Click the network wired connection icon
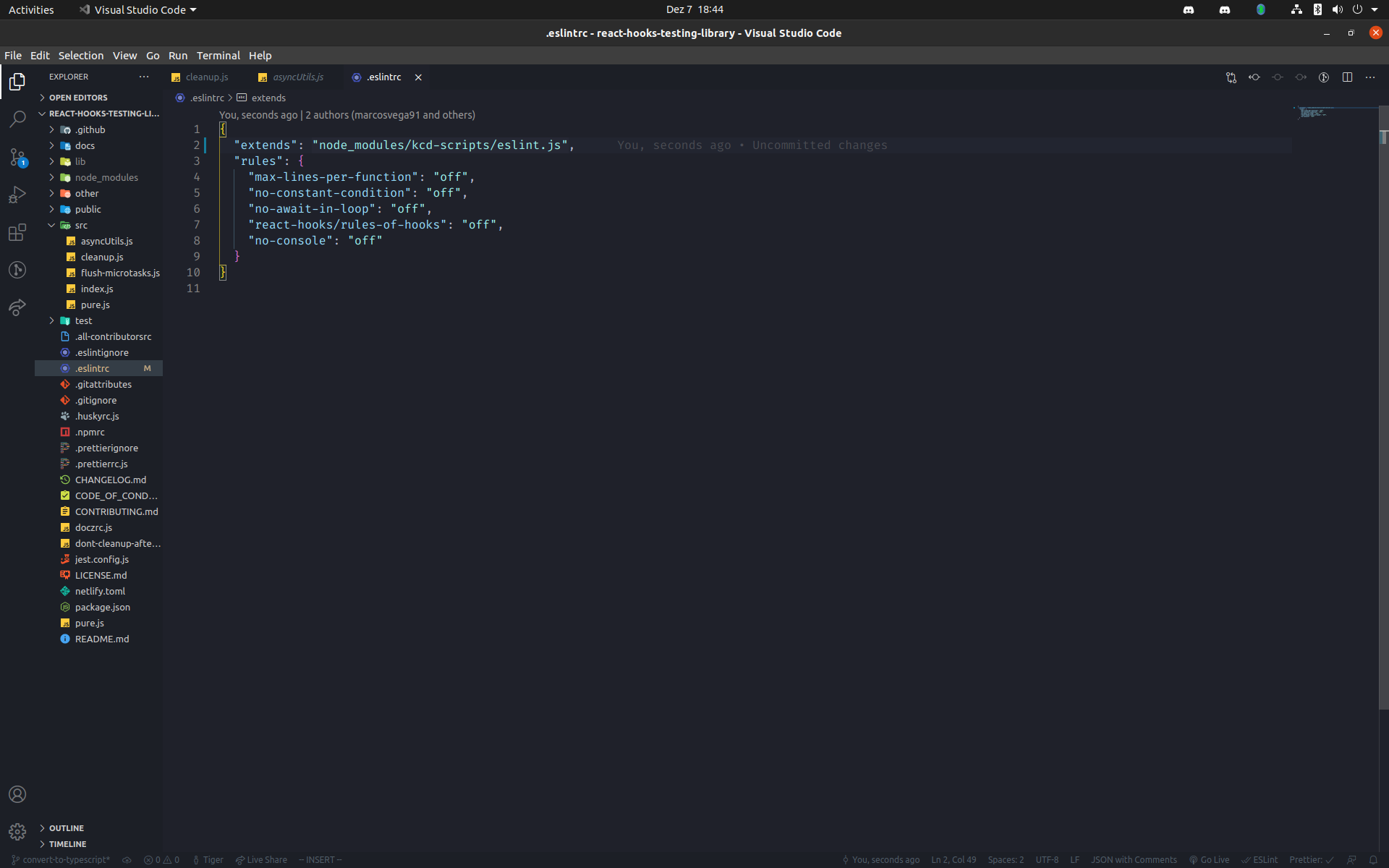 coord(1296,10)
